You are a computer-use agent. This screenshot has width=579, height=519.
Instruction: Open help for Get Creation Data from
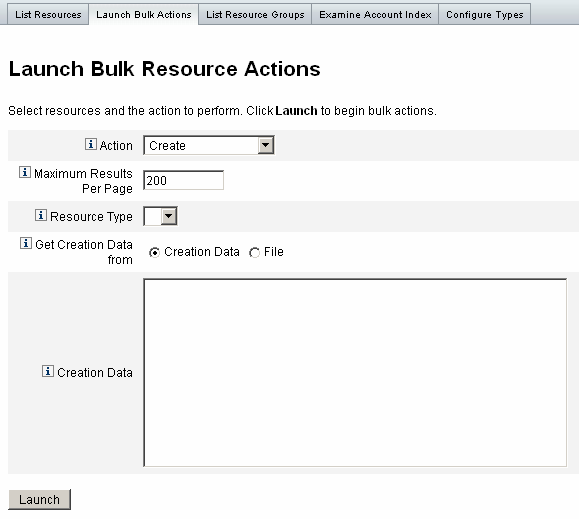[25, 243]
